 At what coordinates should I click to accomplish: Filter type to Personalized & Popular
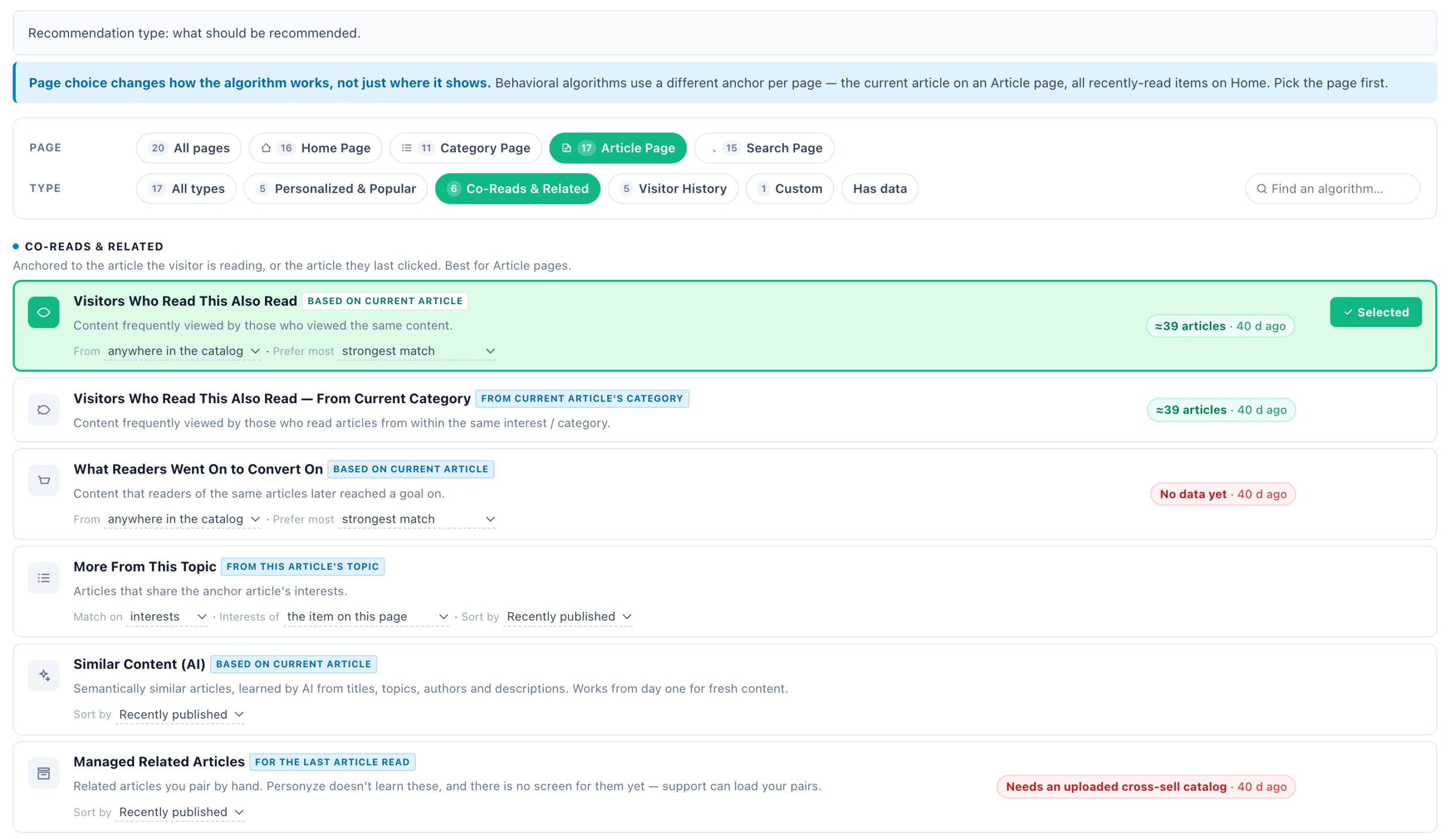[x=335, y=189]
